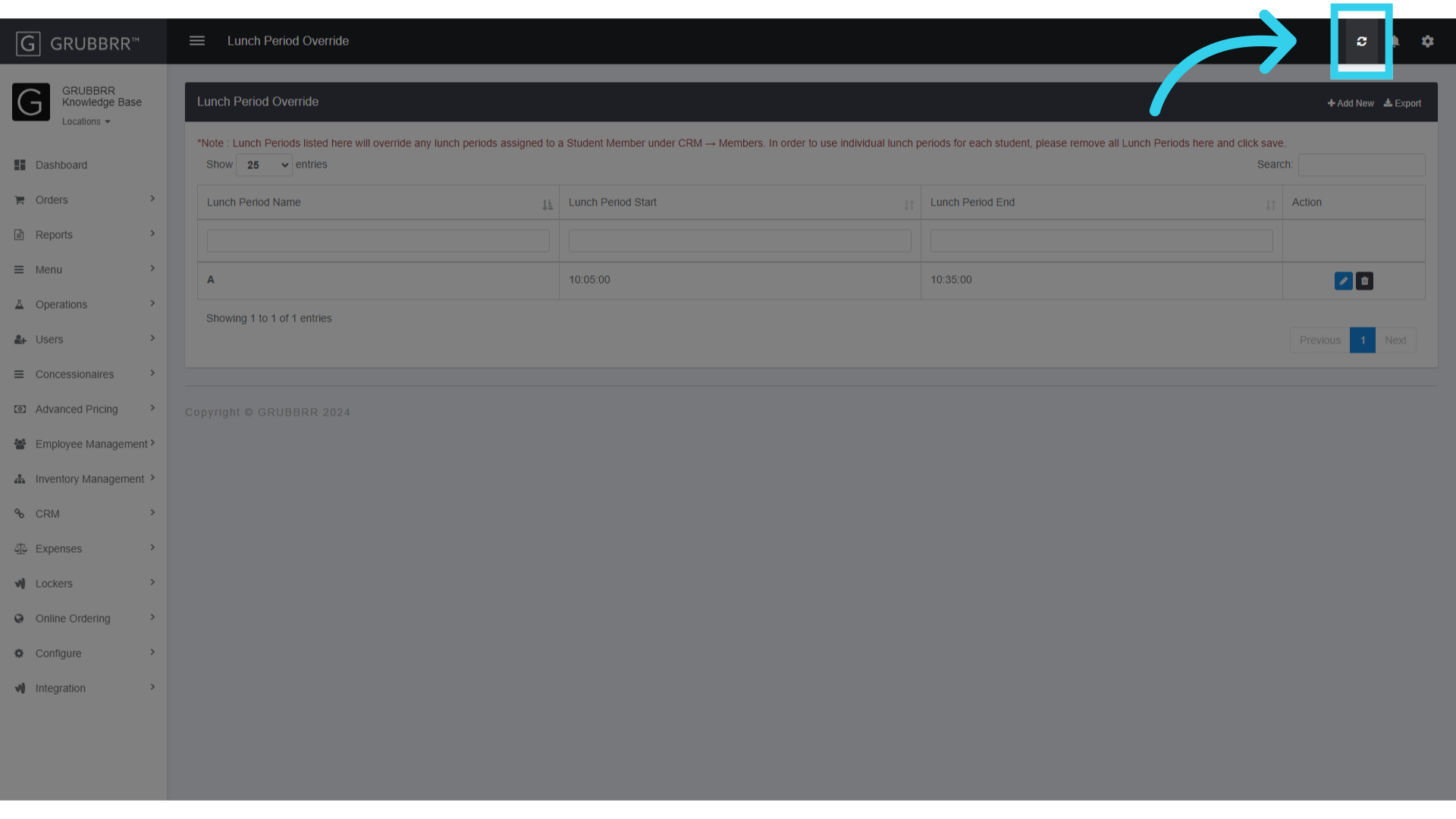Click the sync refresh icon in top bar
The width and height of the screenshot is (1456, 819).
coord(1361,41)
